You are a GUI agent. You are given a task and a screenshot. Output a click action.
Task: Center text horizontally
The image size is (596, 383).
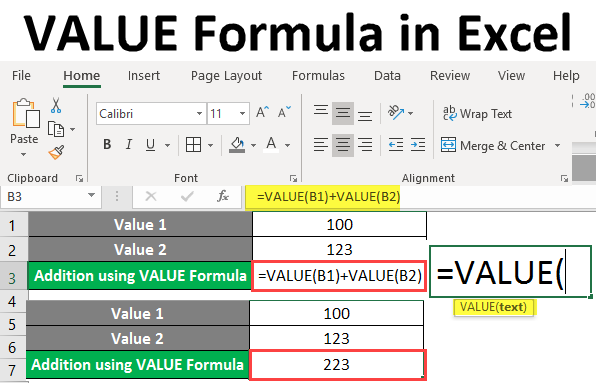tap(343, 145)
